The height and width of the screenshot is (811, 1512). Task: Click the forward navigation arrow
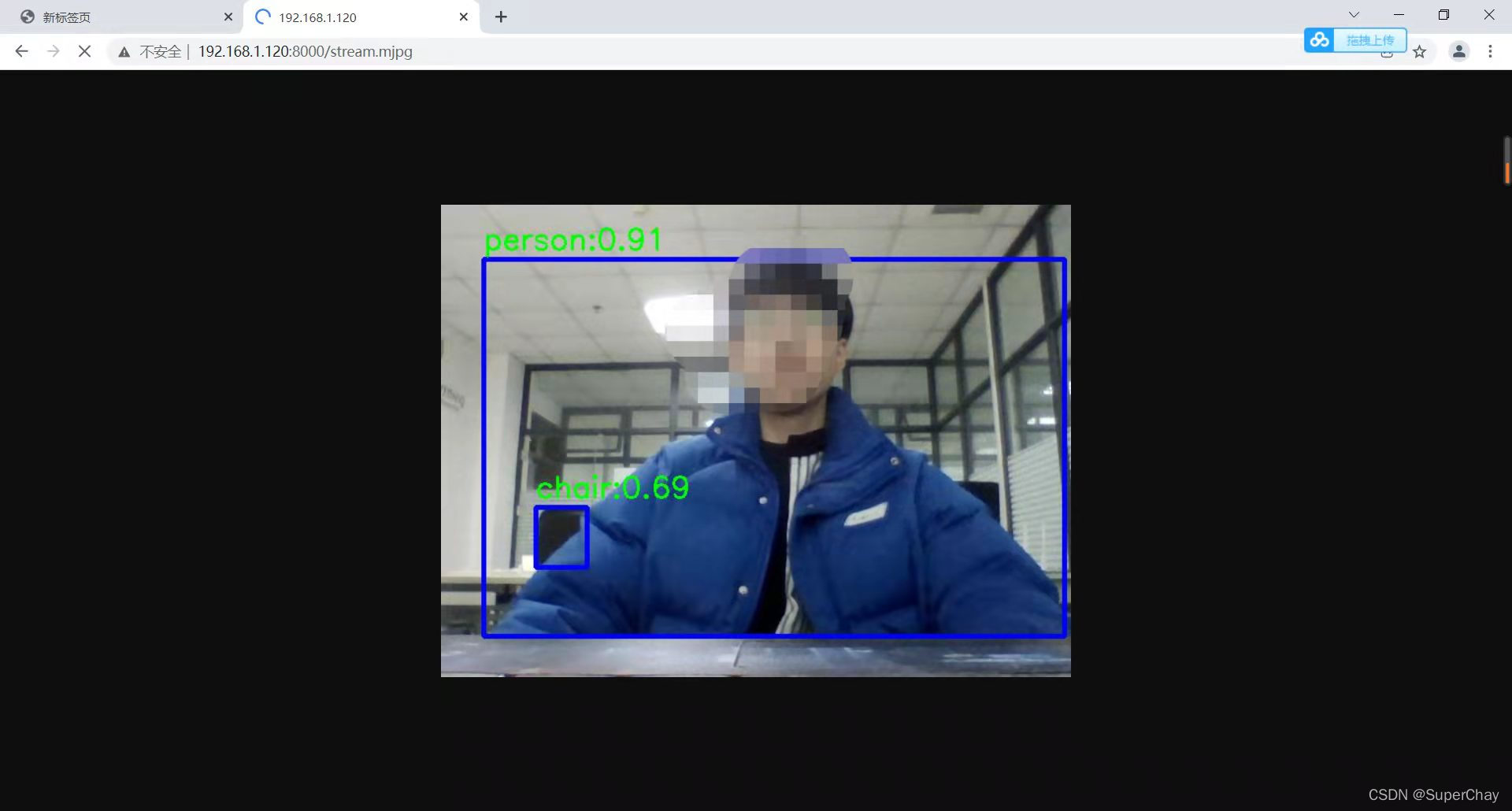pyautogui.click(x=53, y=51)
